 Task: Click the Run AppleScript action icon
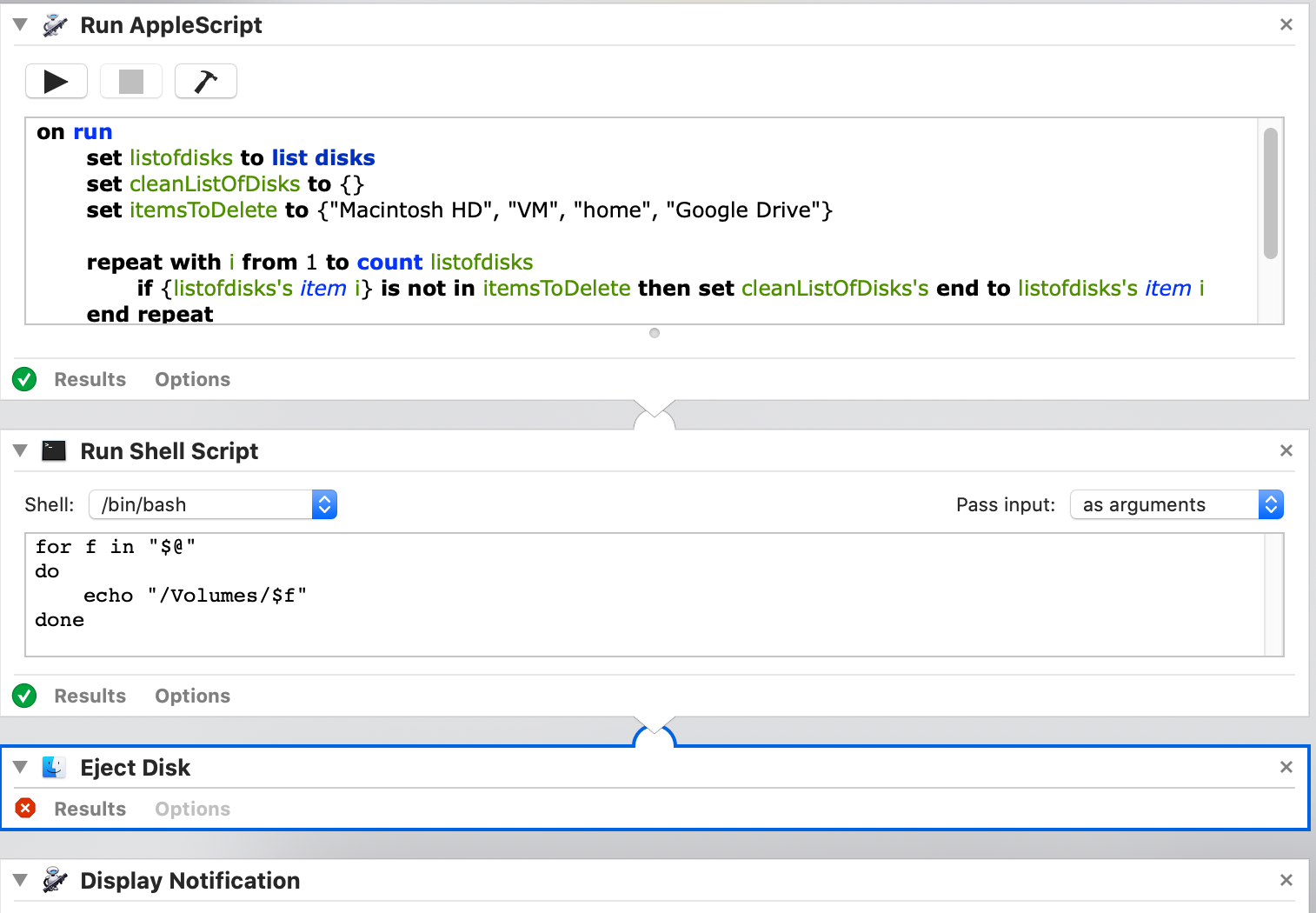(x=55, y=25)
